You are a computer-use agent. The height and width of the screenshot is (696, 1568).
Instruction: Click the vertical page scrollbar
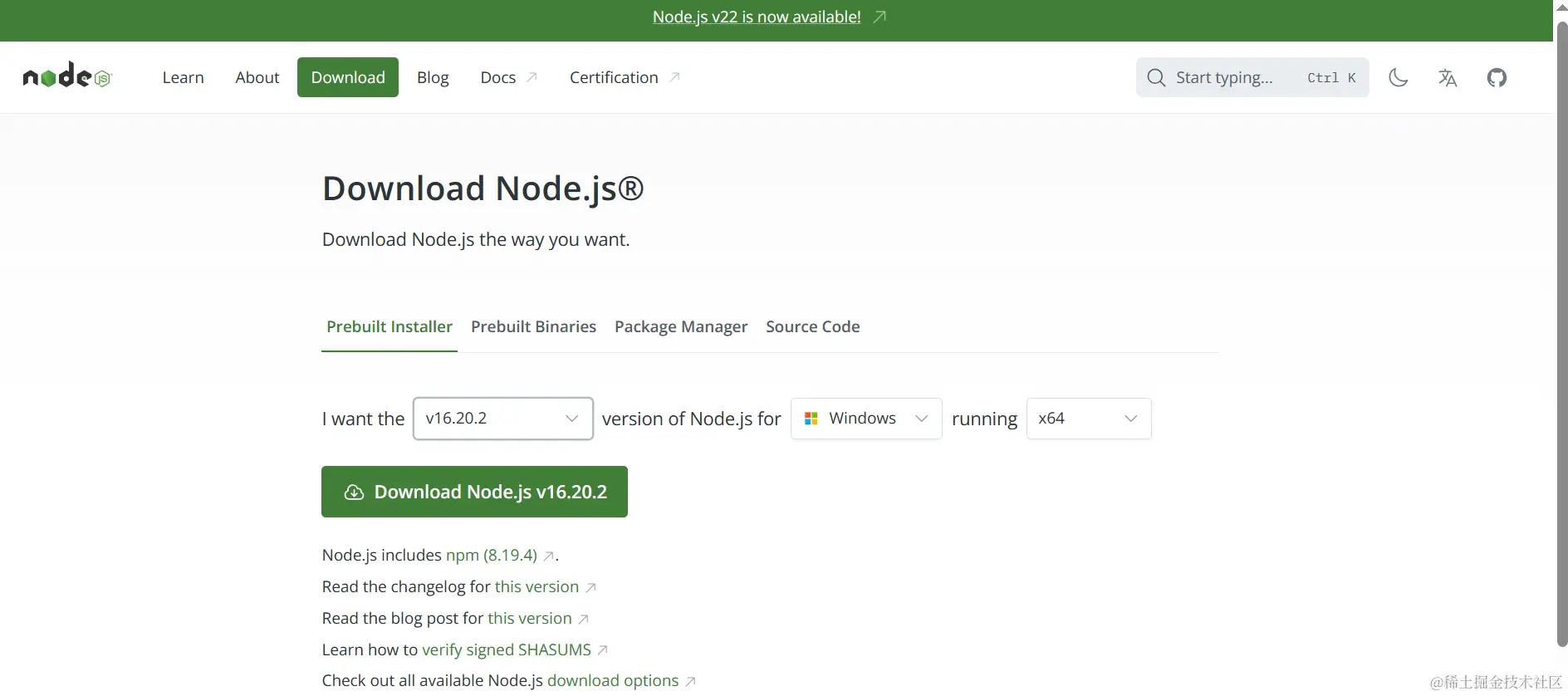pyautogui.click(x=1561, y=332)
